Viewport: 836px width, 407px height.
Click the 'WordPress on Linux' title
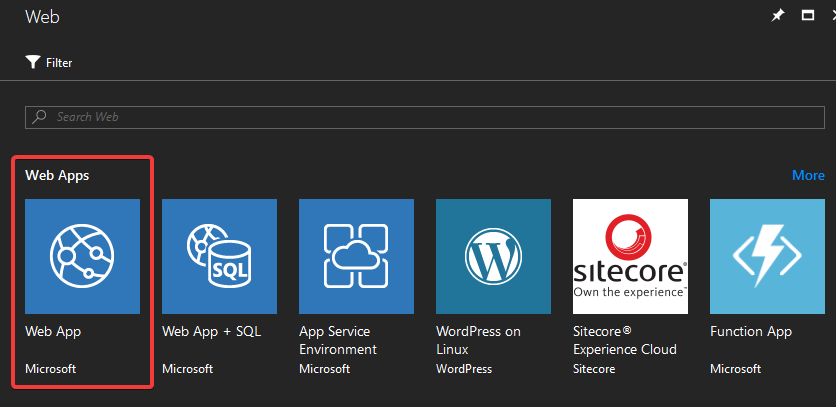pyautogui.click(x=478, y=340)
